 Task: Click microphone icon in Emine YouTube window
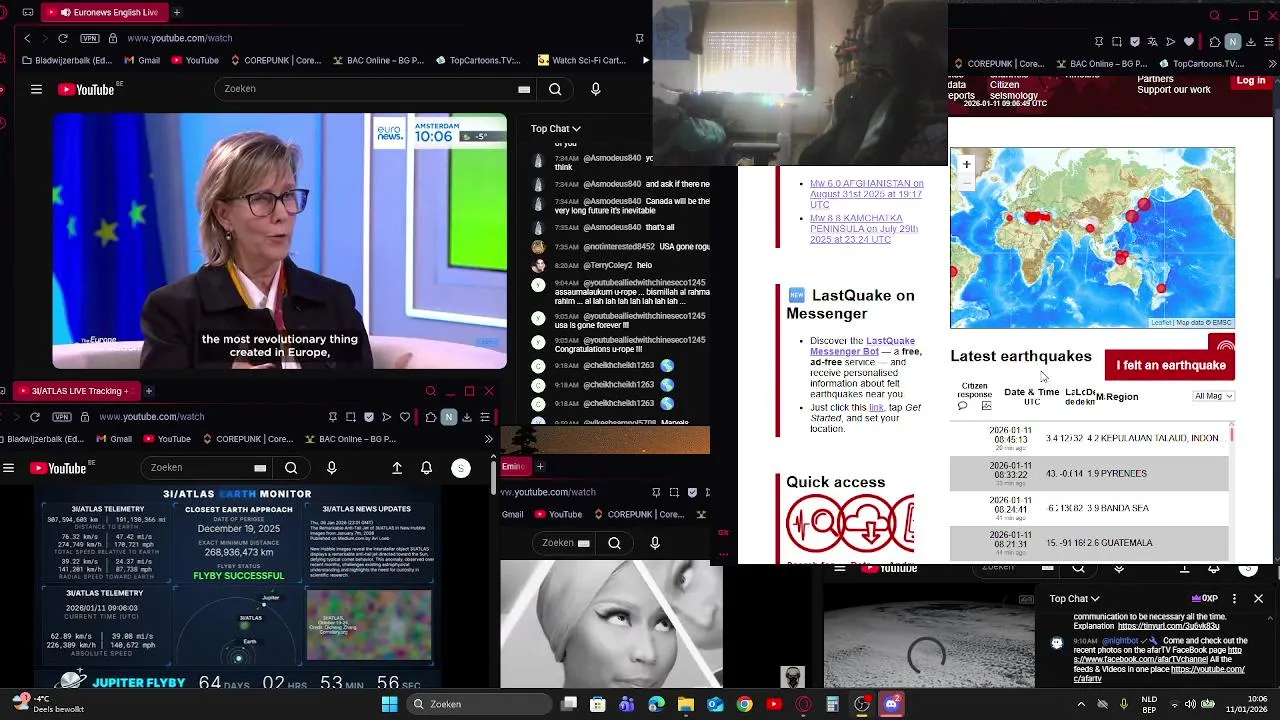655,543
